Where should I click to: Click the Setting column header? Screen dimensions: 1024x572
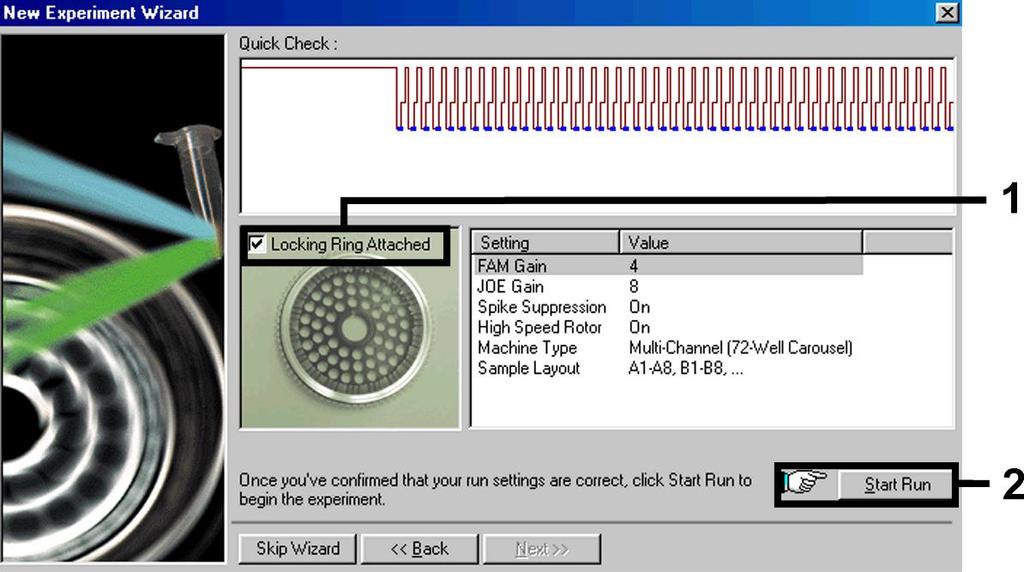pos(545,242)
